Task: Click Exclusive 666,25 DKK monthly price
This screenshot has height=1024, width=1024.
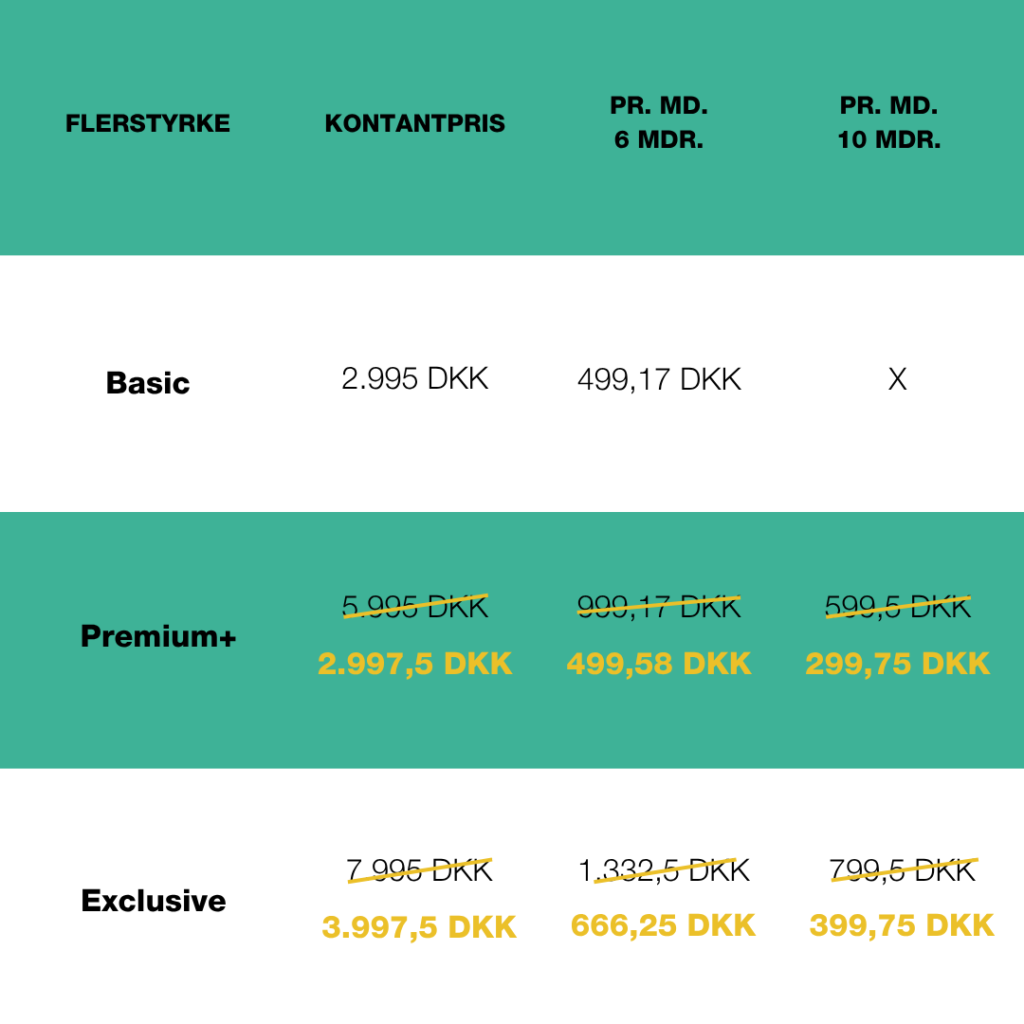Action: click(663, 925)
